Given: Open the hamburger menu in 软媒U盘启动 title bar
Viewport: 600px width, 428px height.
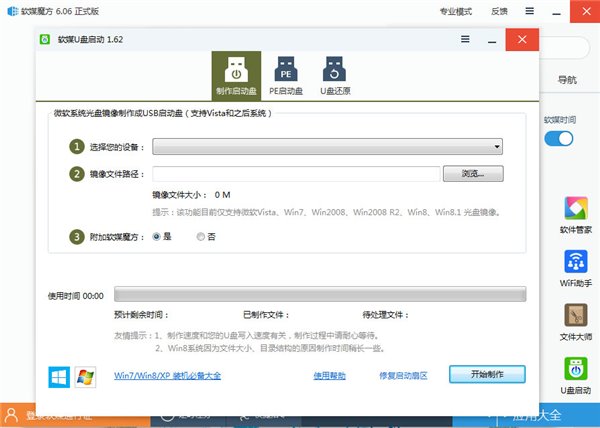Looking at the screenshot, I should coord(465,39).
